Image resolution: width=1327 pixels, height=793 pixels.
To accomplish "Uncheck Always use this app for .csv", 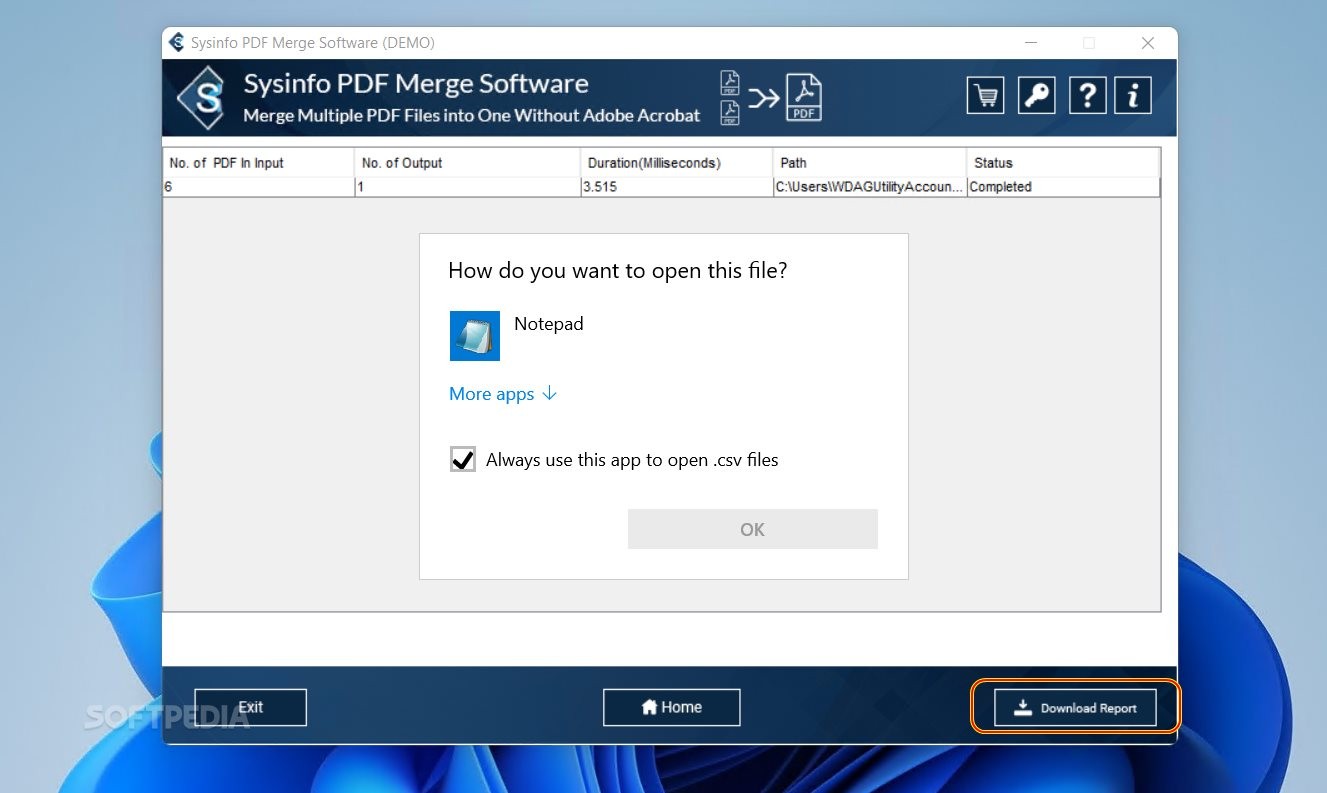I will coord(463,459).
